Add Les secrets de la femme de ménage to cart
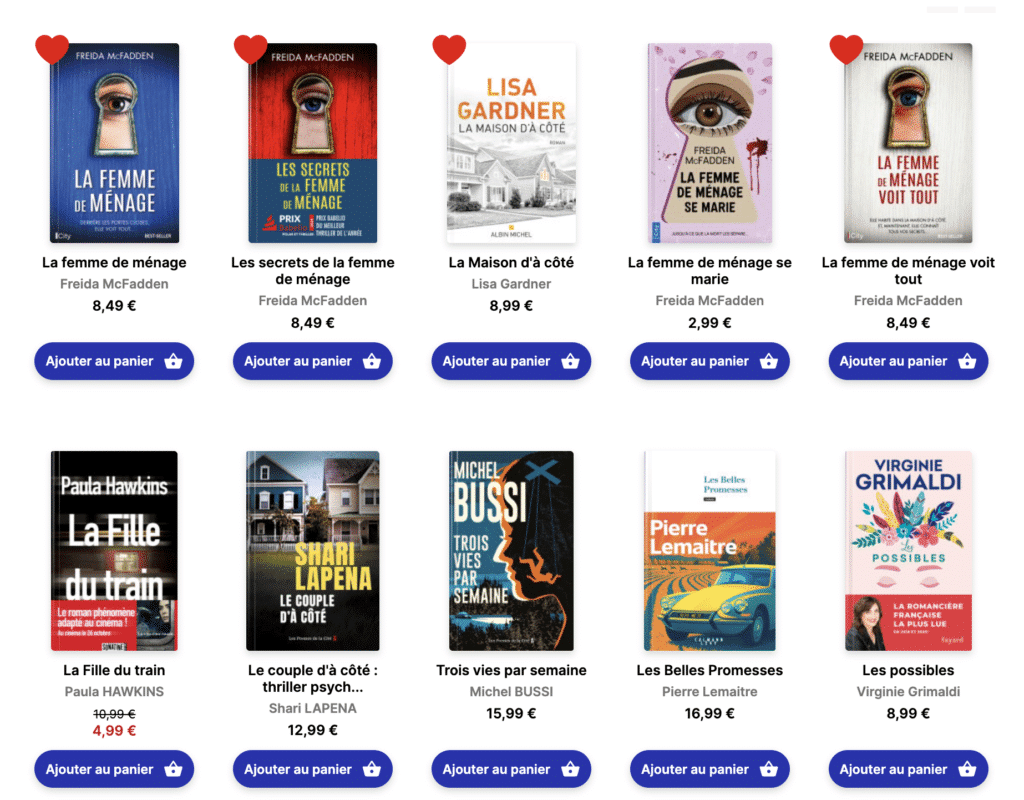The image size is (1024, 800). [x=312, y=362]
